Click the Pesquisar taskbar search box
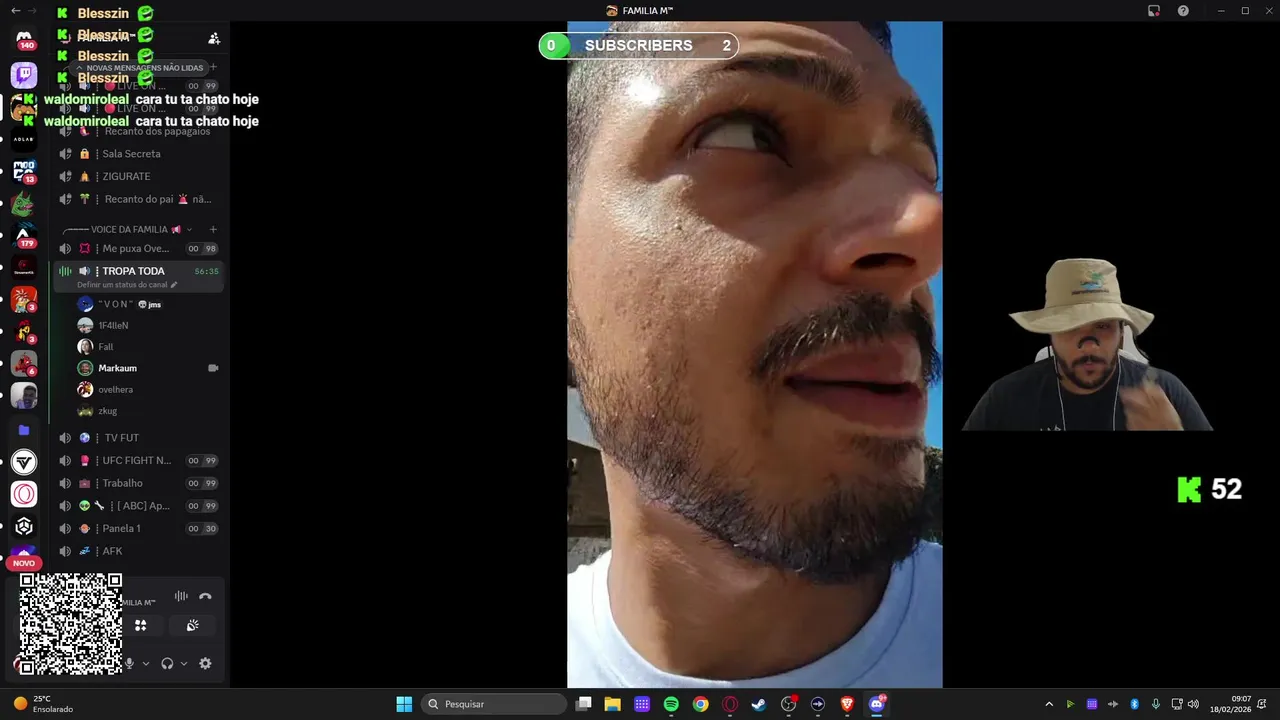 pos(494,704)
